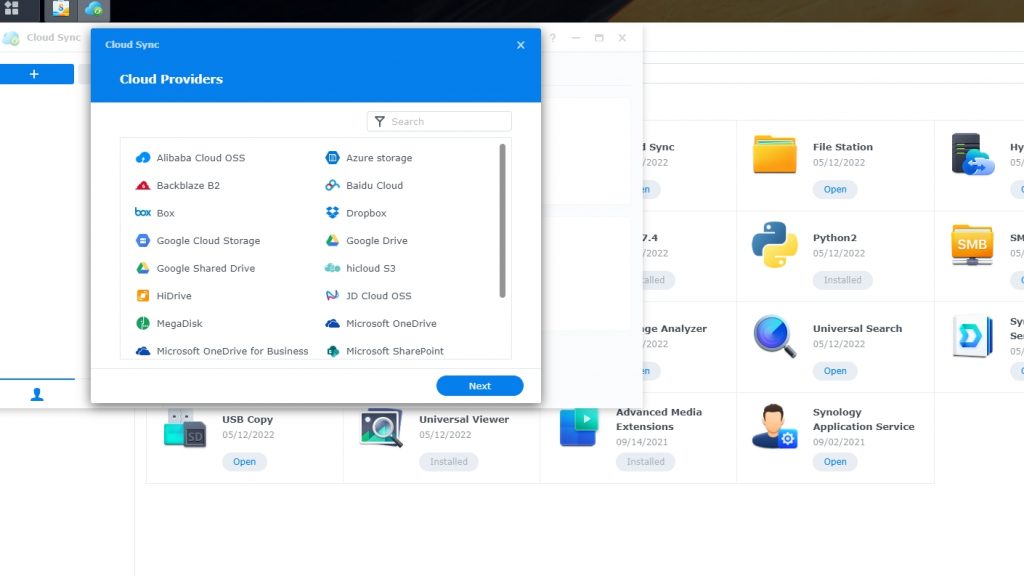Click the provider Search field
The height and width of the screenshot is (576, 1024).
click(439, 121)
